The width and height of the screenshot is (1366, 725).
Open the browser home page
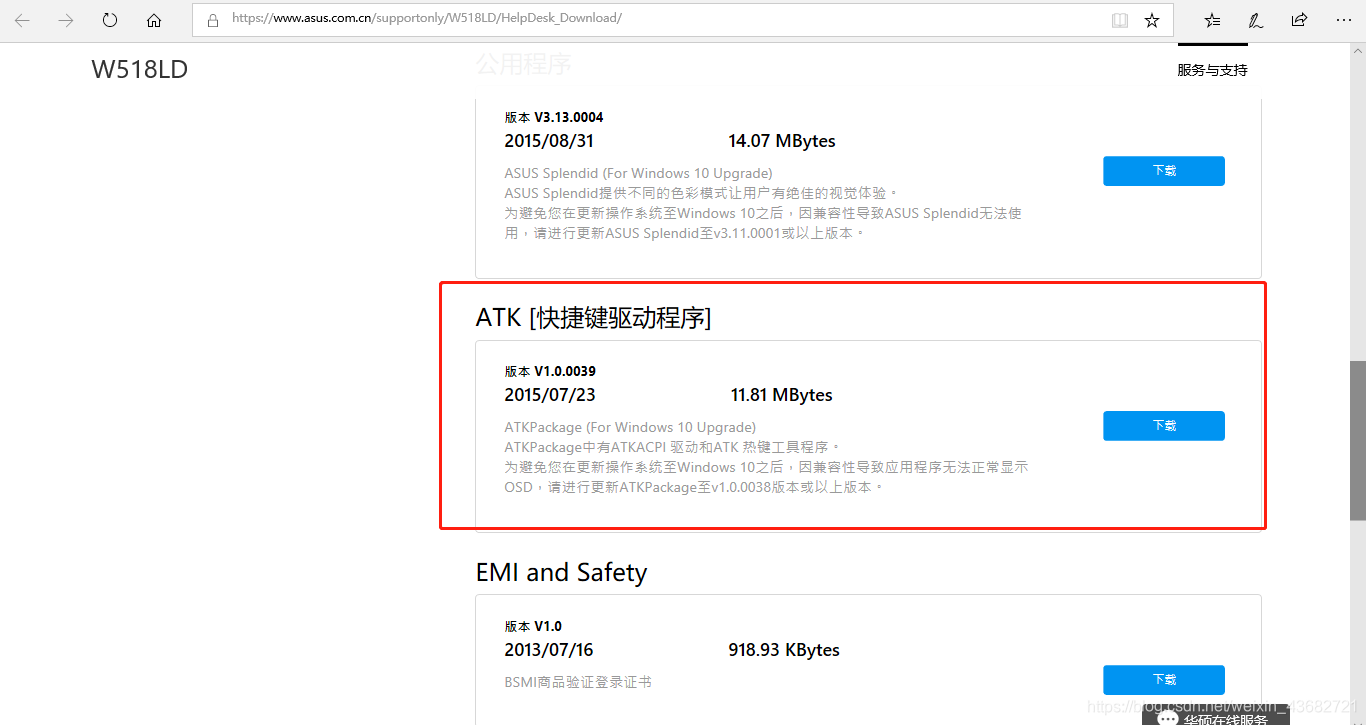154,20
